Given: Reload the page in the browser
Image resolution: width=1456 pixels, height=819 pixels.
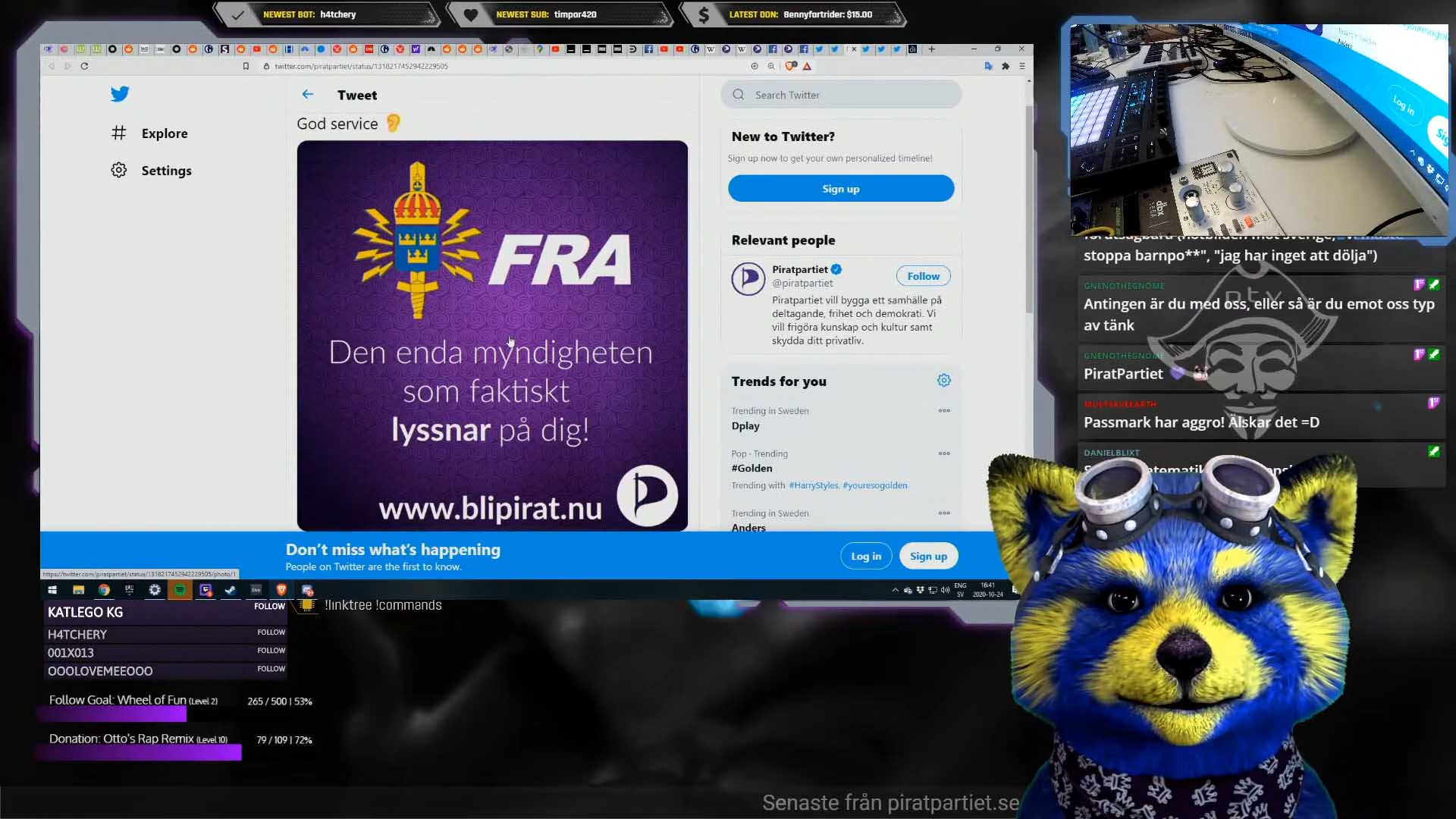Looking at the screenshot, I should [x=84, y=67].
